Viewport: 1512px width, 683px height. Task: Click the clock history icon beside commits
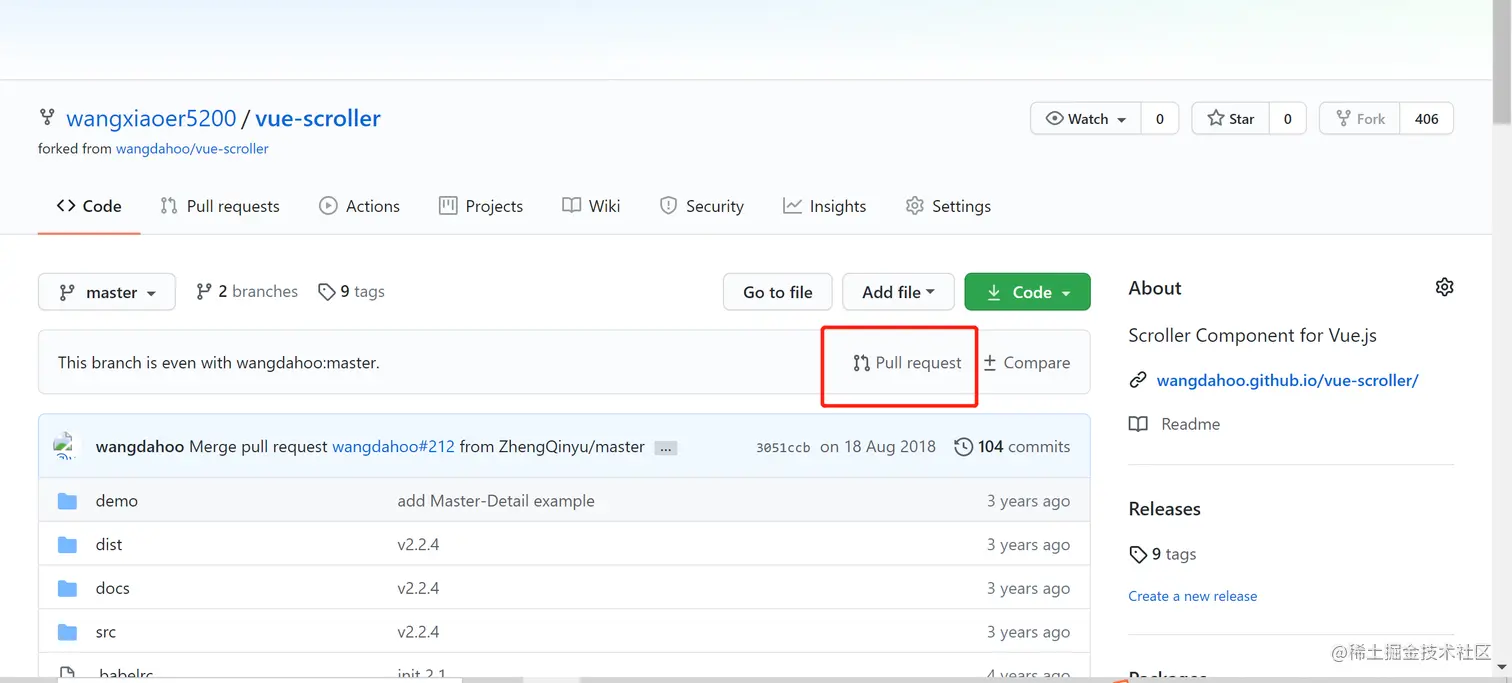tap(963, 447)
